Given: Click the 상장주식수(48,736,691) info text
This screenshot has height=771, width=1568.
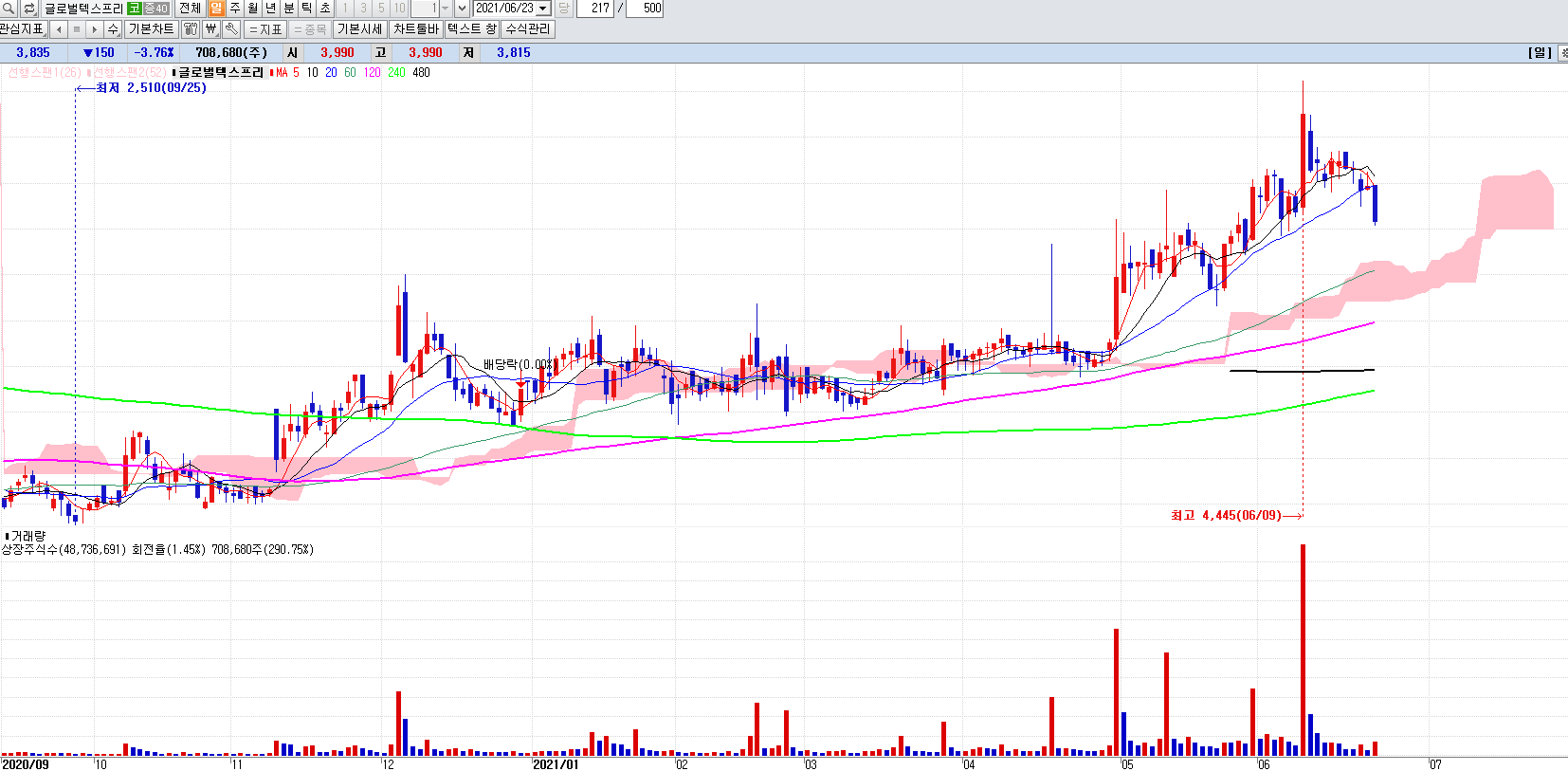Looking at the screenshot, I should pyautogui.click(x=64, y=550).
